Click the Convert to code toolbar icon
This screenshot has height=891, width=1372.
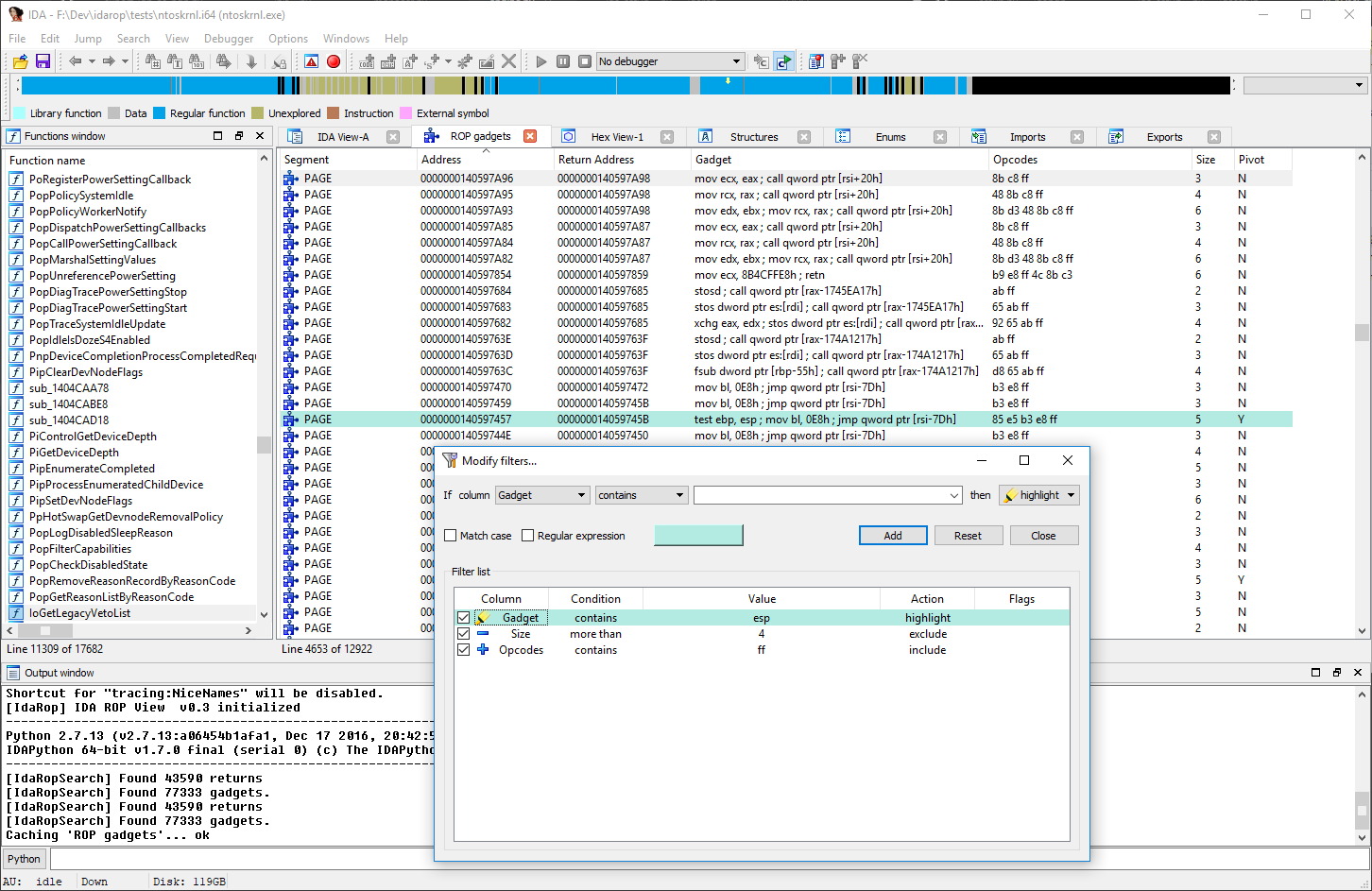(367, 61)
